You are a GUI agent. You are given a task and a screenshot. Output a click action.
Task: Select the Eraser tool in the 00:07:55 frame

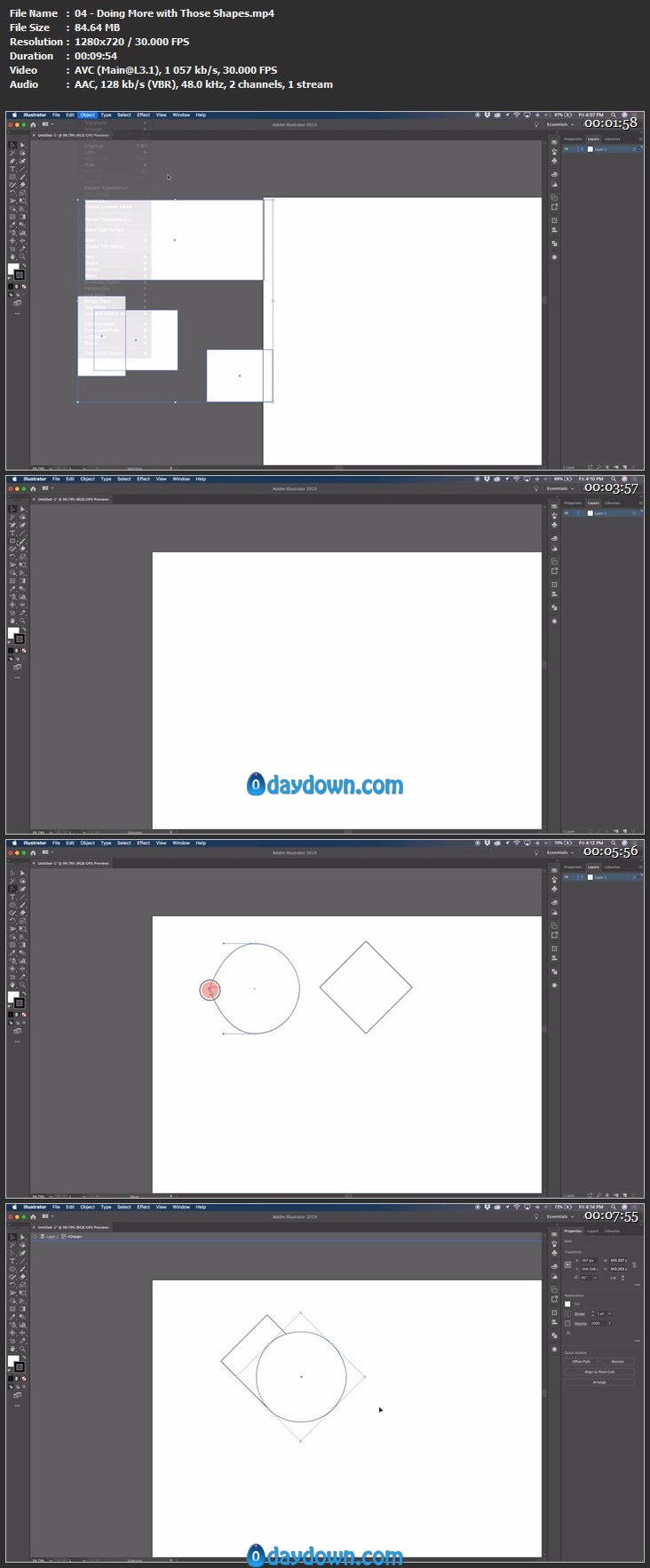(22, 1277)
